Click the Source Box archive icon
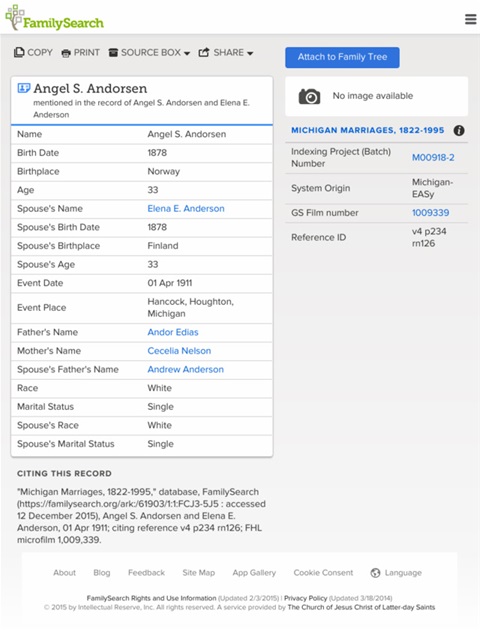The image size is (480, 631). (113, 52)
